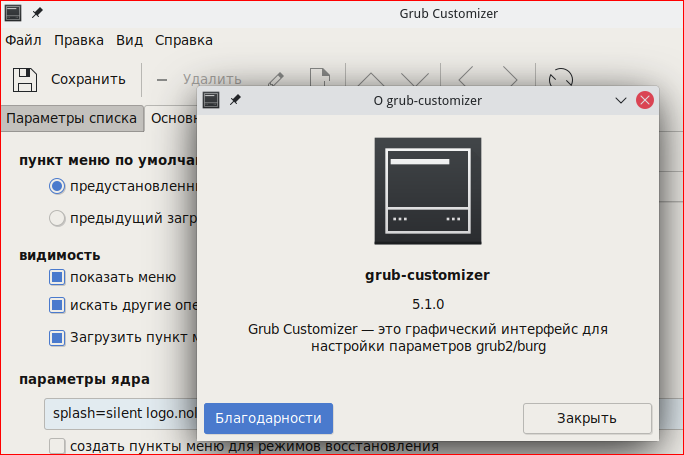Click the Благодарности button

click(x=268, y=418)
